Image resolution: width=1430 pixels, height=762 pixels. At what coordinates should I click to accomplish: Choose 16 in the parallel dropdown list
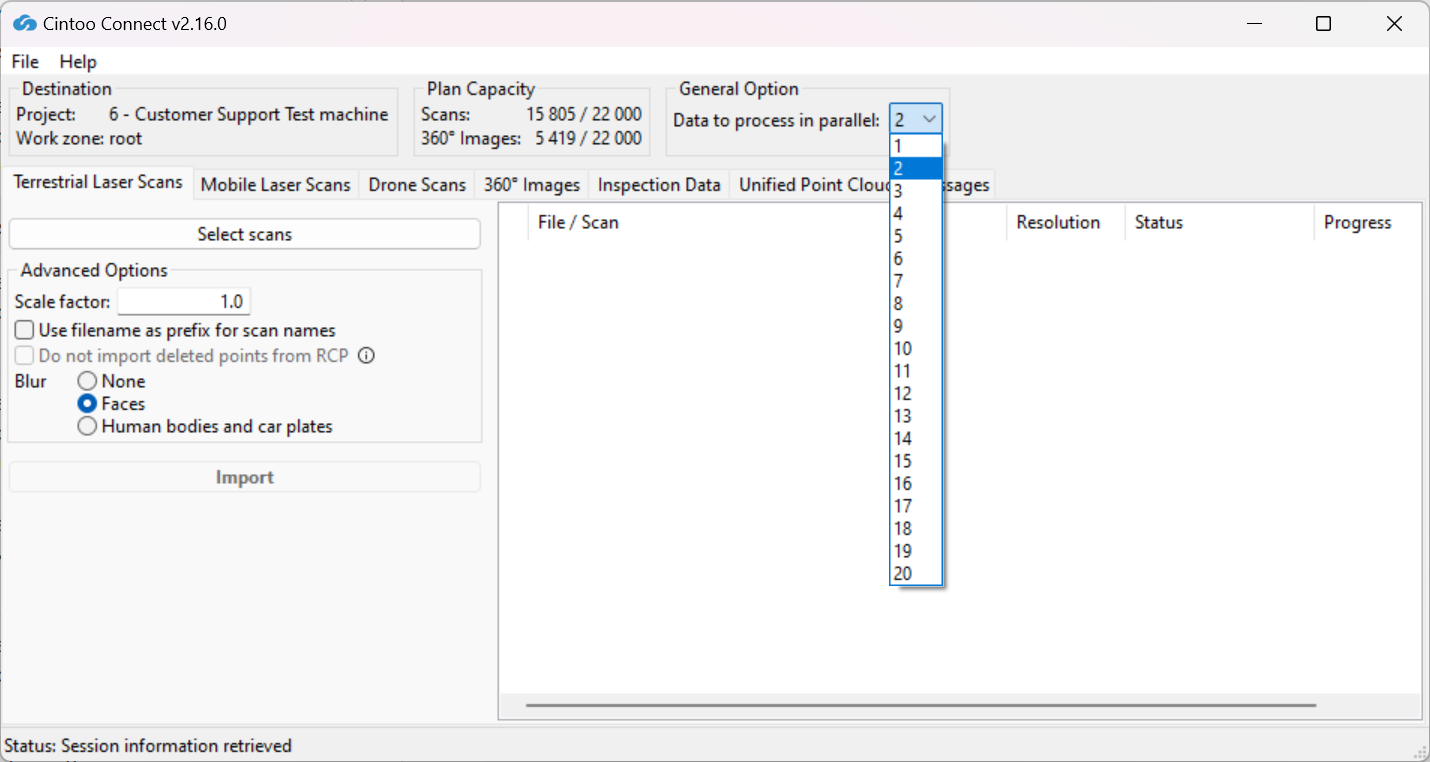(916, 483)
